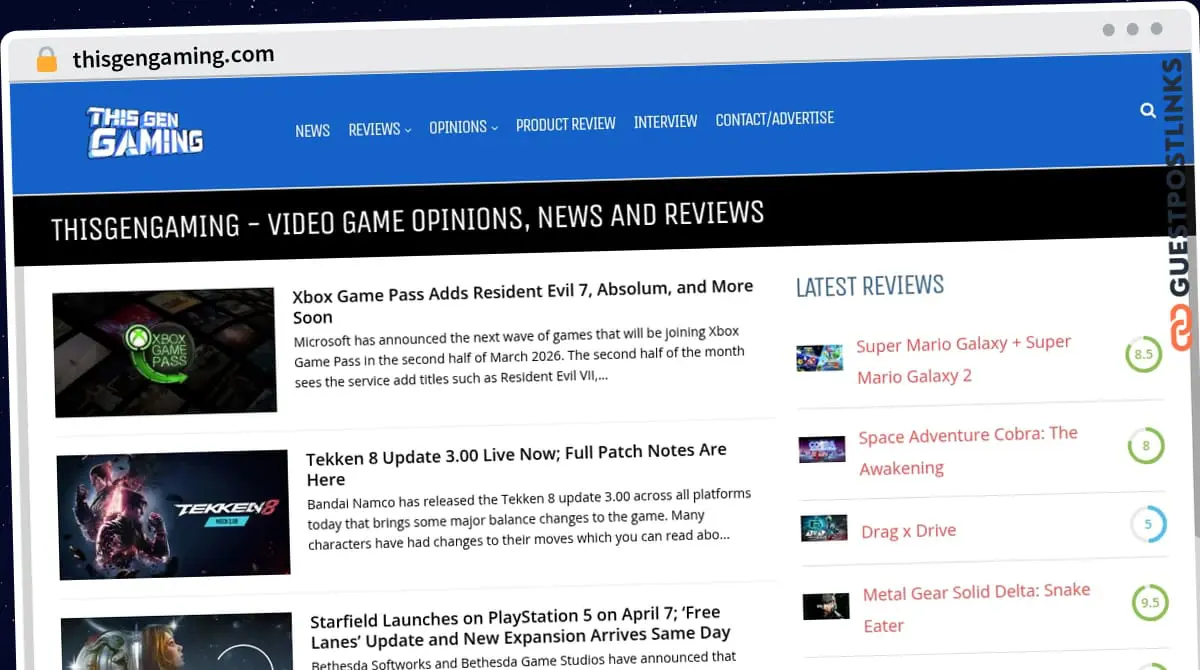
Task: Click the Starfield article image
Action: click(176, 645)
